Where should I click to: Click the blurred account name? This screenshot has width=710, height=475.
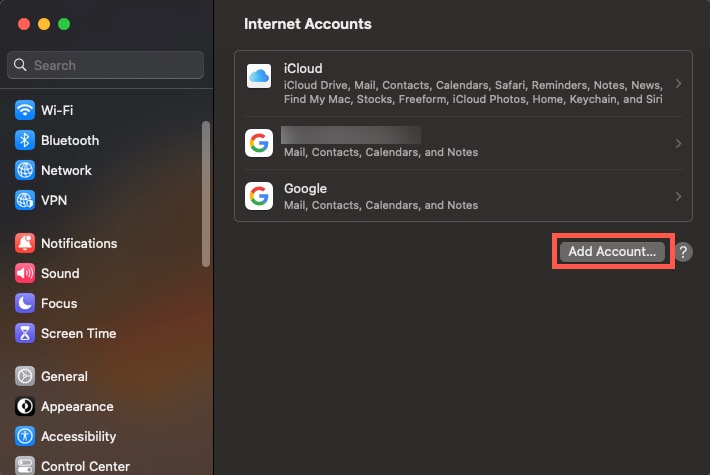[x=351, y=135]
